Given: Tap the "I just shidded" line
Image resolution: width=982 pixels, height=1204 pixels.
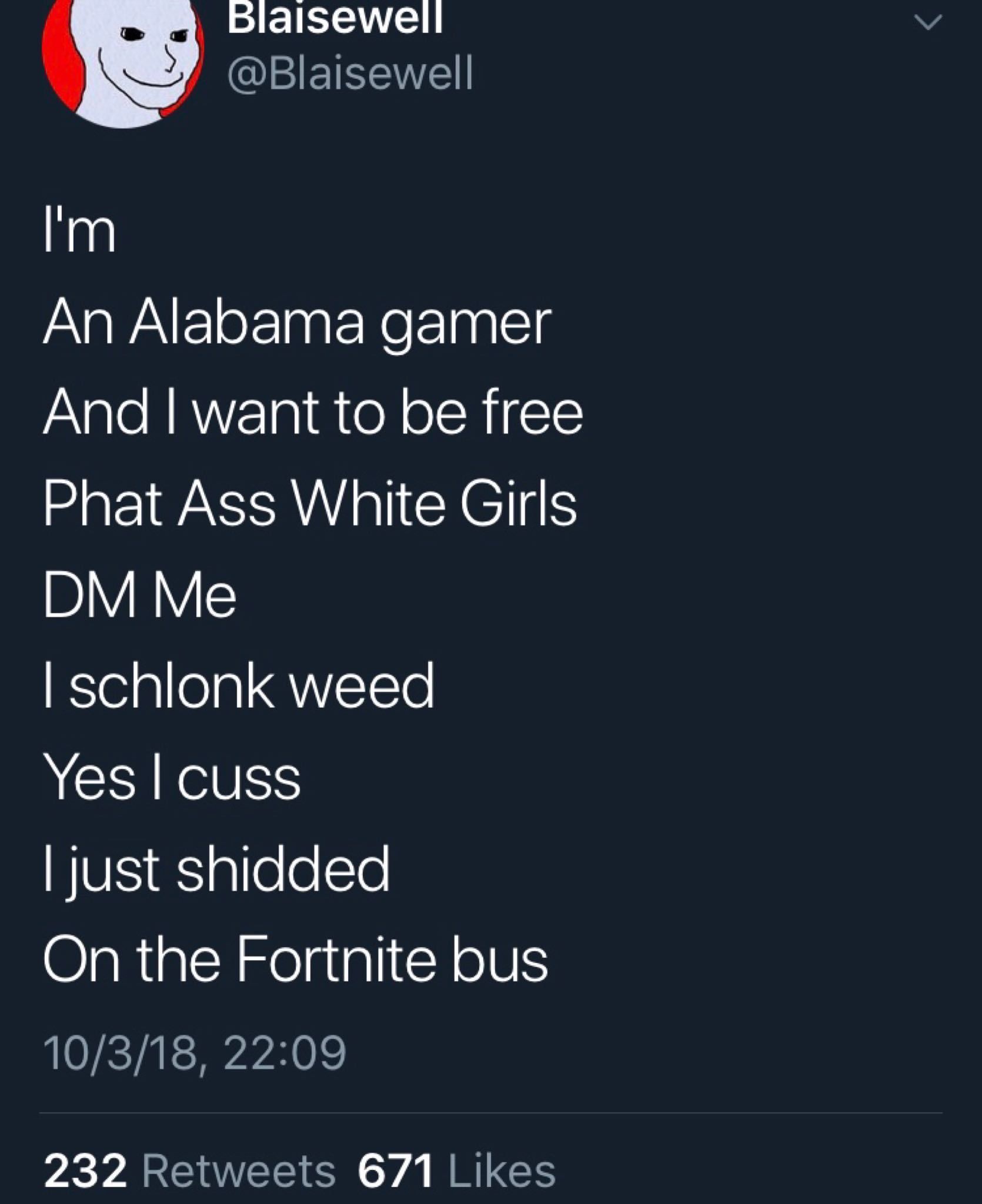Looking at the screenshot, I should click(216, 871).
